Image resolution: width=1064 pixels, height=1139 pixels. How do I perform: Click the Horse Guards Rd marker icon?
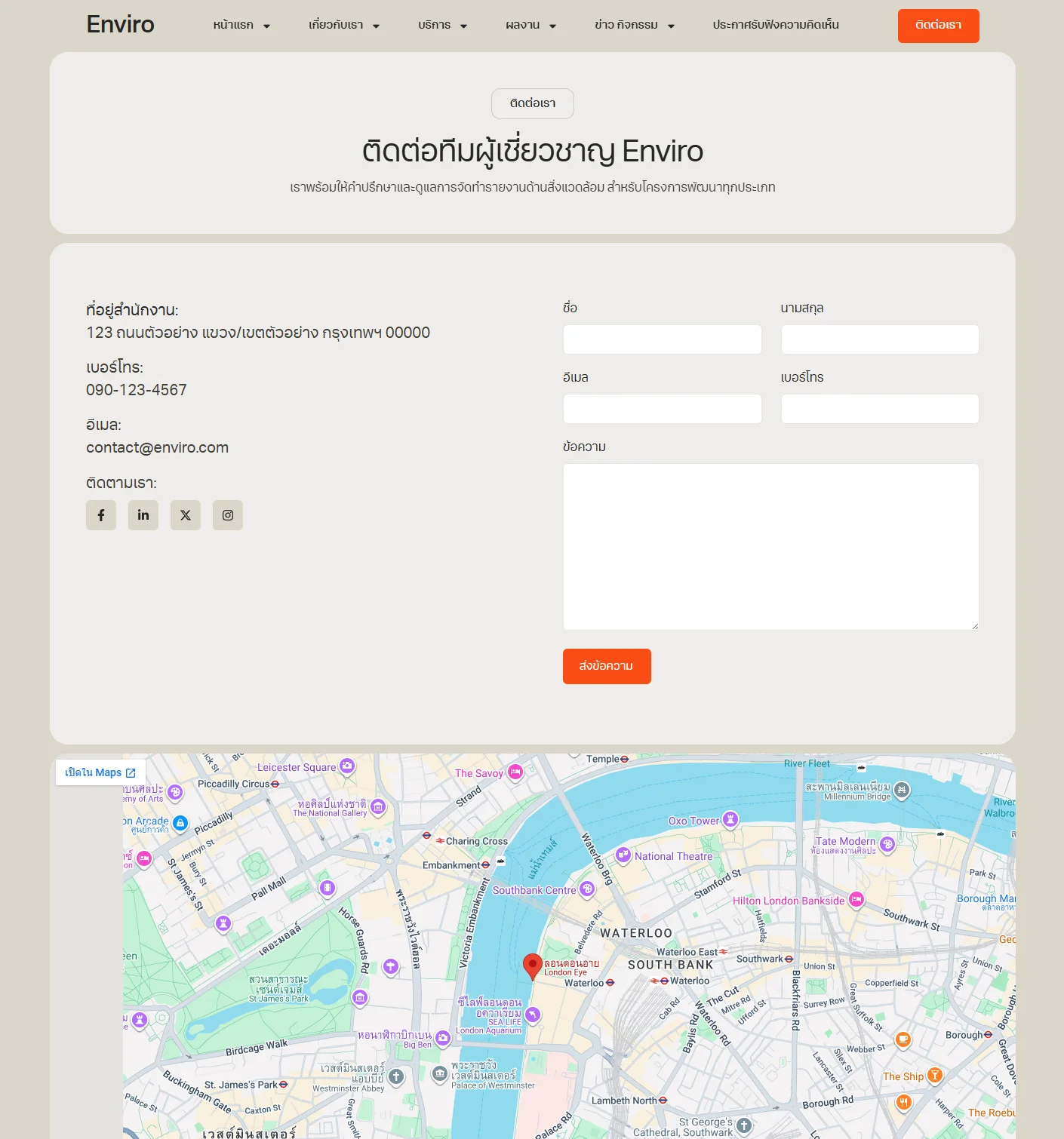390,966
